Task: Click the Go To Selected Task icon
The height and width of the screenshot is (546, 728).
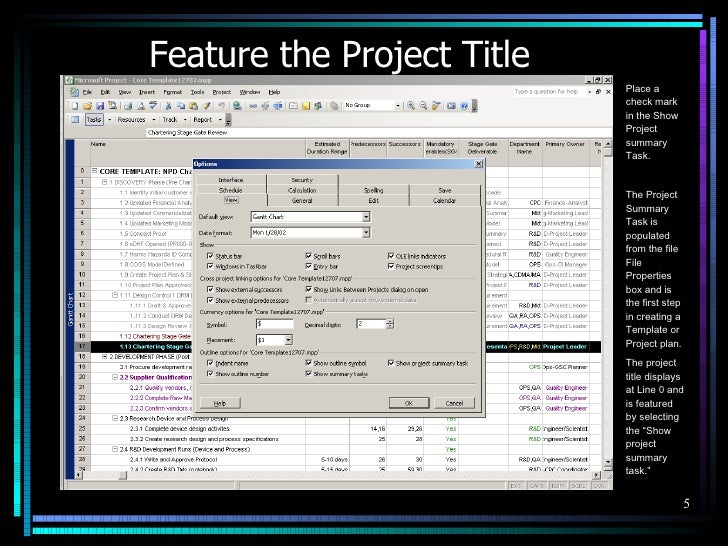Action: coord(436,106)
